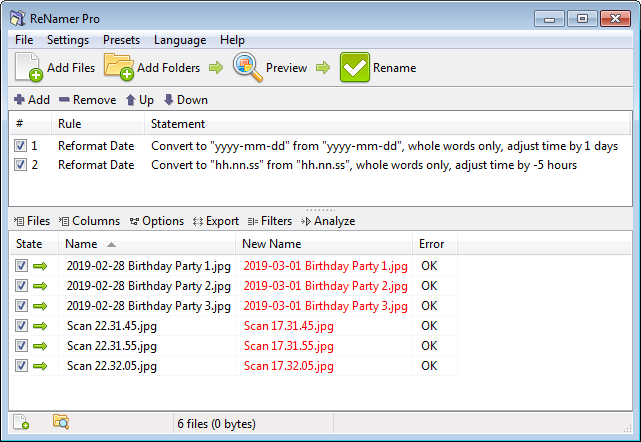Click green arrow state icon for Scan 22.31.45.jpg
The width and height of the screenshot is (641, 442).
(40, 326)
